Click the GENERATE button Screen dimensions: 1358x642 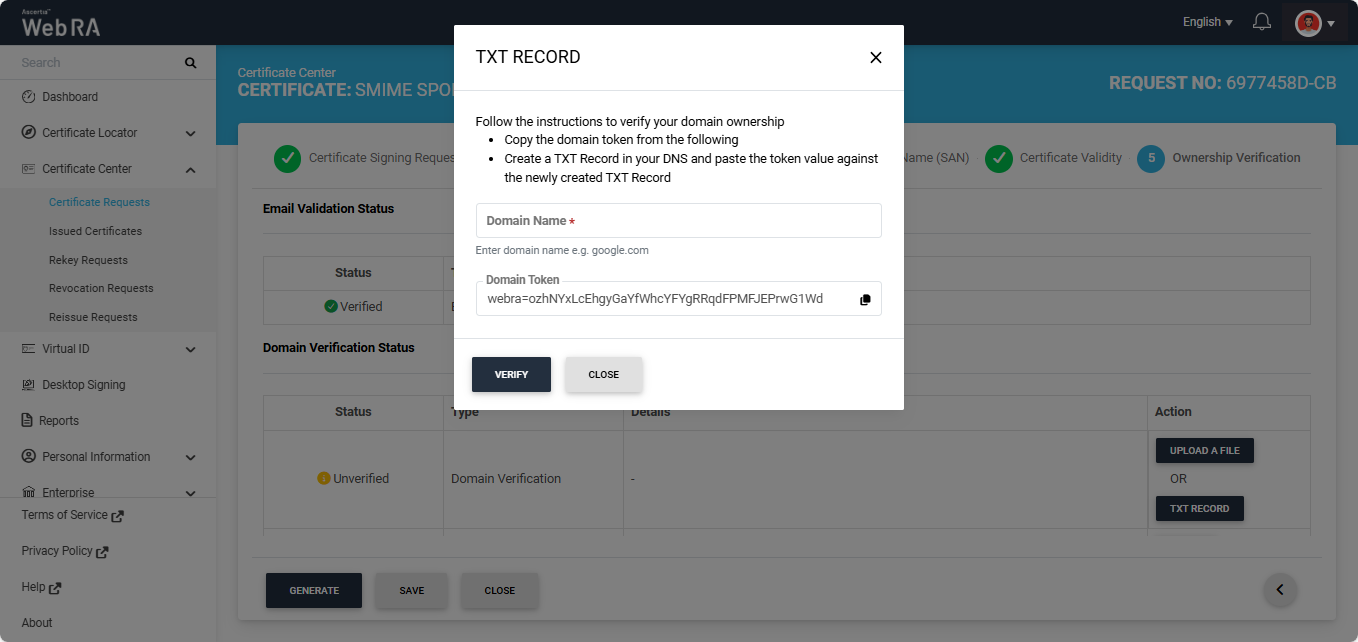(314, 591)
